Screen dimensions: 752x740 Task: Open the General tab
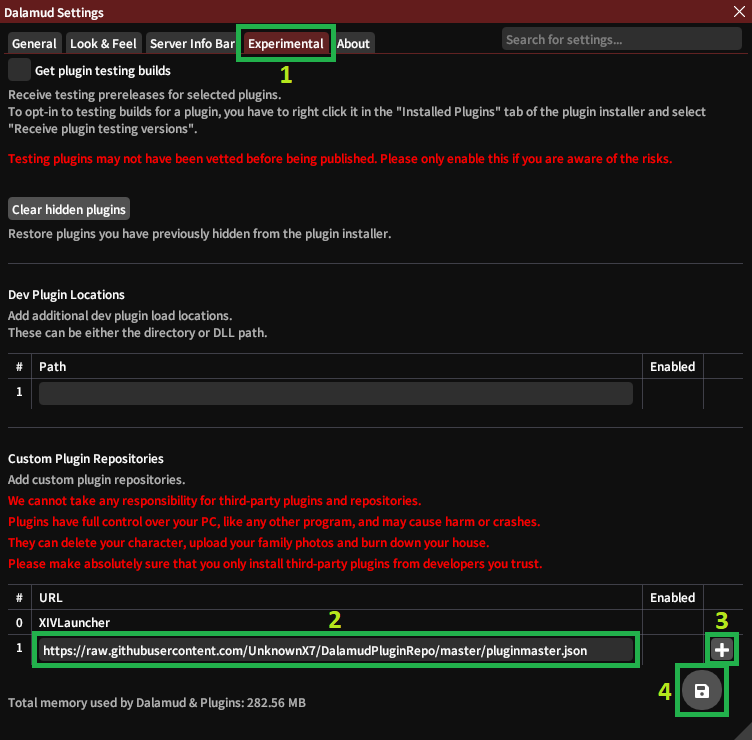click(34, 43)
